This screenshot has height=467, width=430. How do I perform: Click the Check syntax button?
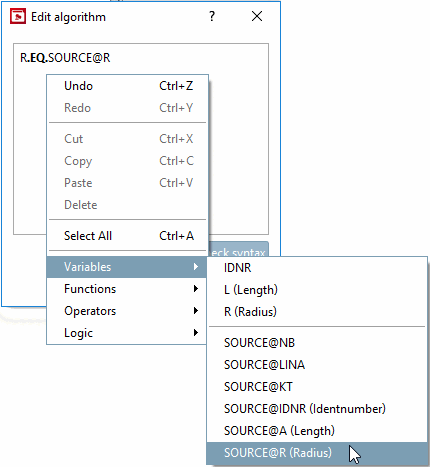coord(239,249)
